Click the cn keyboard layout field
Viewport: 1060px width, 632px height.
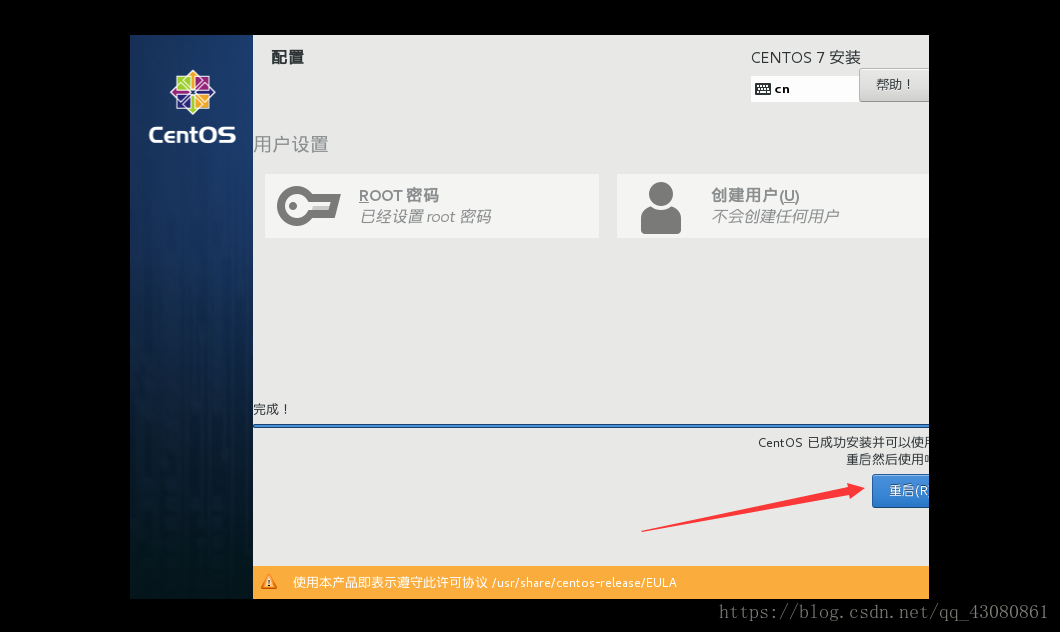pyautogui.click(x=804, y=89)
